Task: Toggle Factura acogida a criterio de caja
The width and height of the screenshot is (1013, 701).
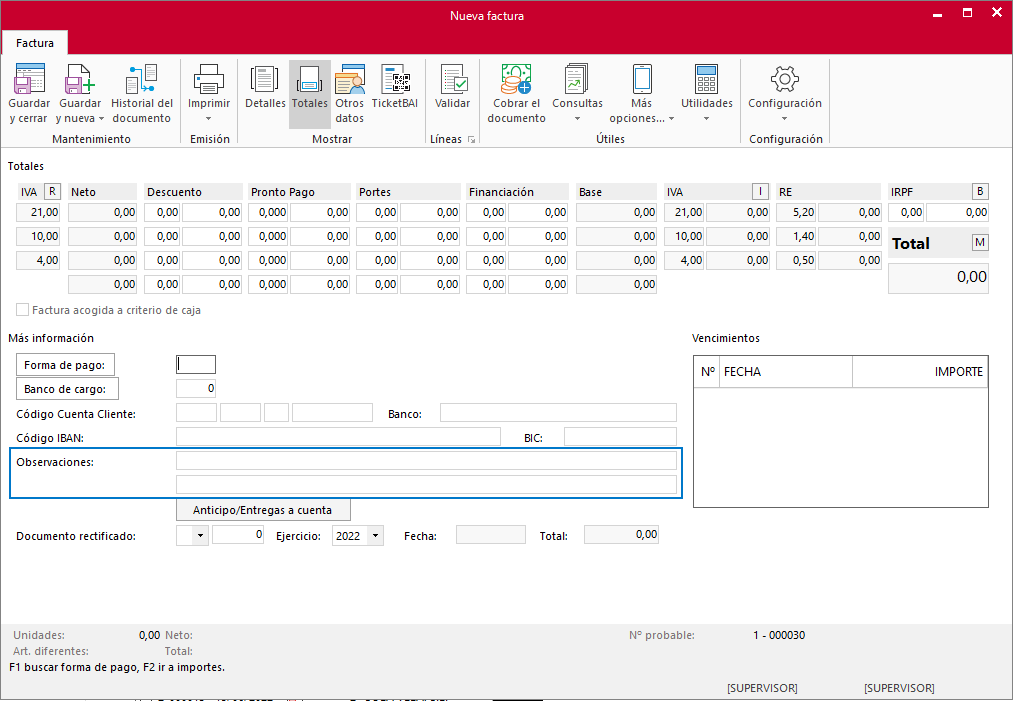Action: tap(23, 310)
